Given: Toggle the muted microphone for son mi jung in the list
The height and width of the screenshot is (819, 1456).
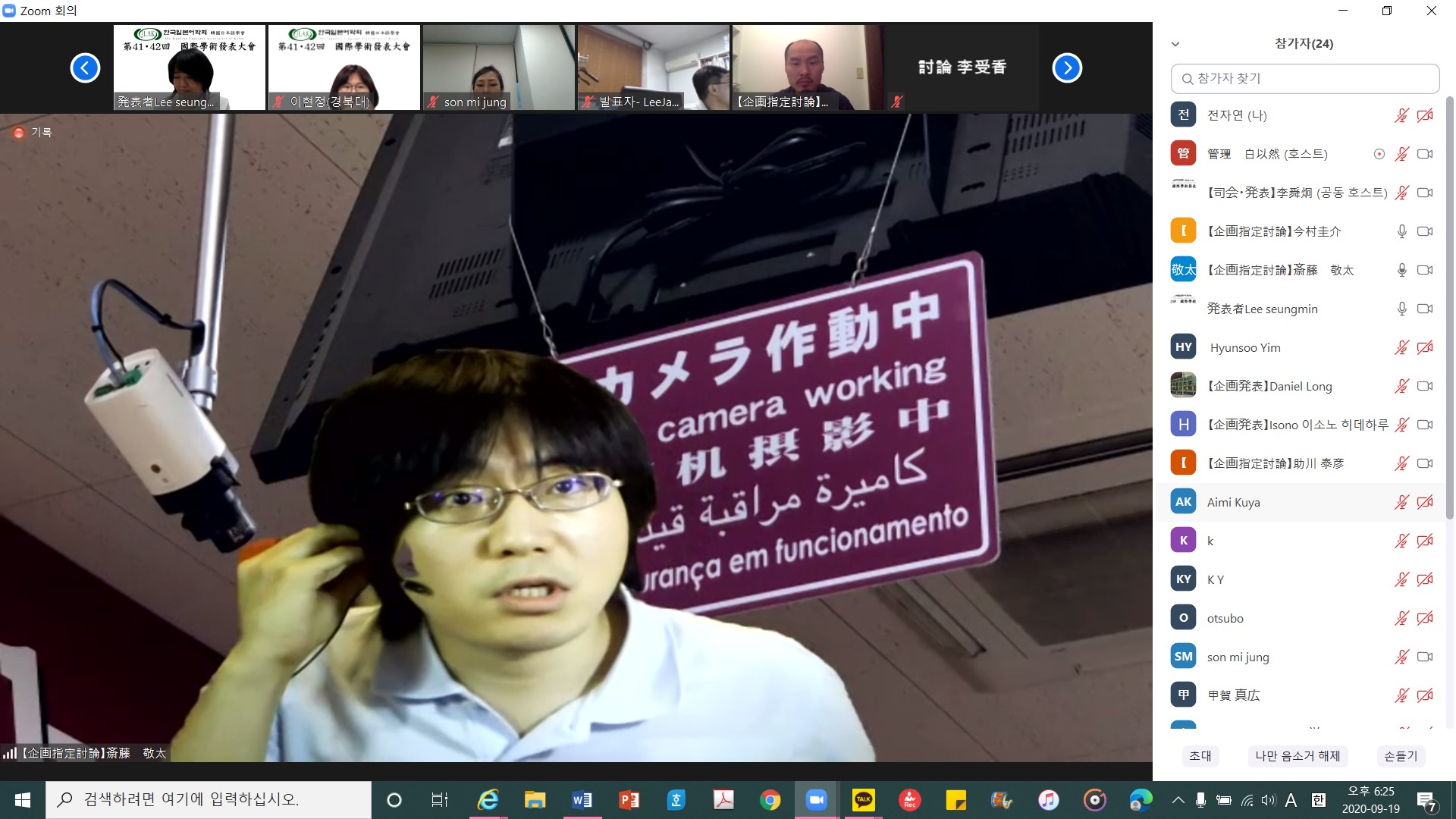Looking at the screenshot, I should [1401, 657].
